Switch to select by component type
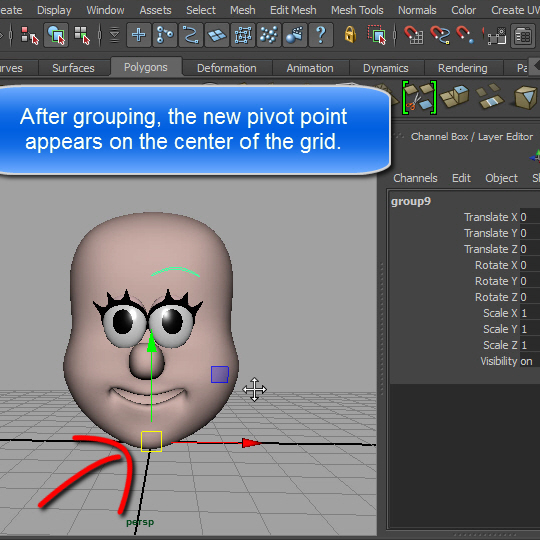The image size is (540, 540). coord(82,35)
